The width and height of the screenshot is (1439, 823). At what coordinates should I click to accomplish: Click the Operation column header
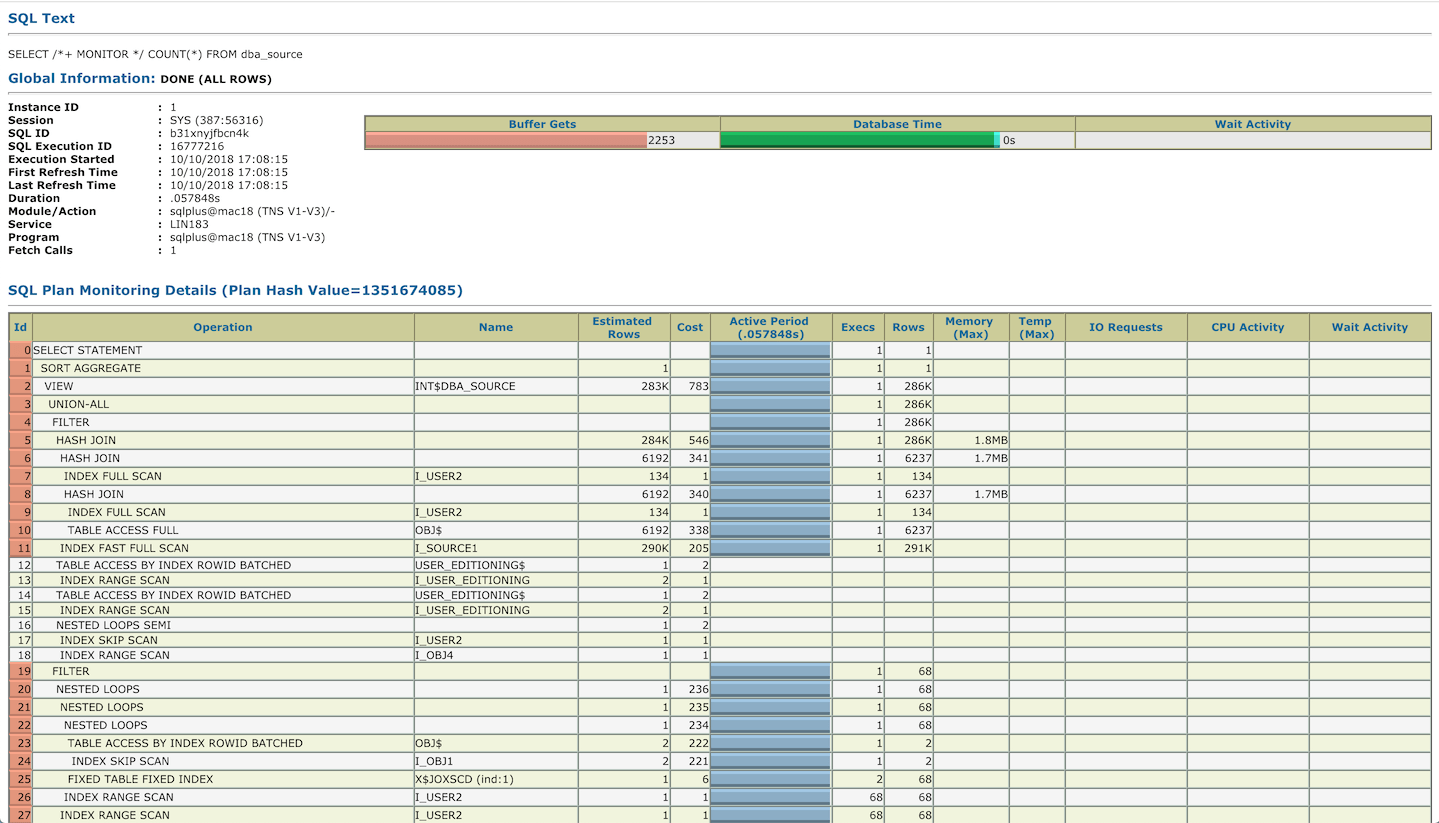(x=223, y=327)
